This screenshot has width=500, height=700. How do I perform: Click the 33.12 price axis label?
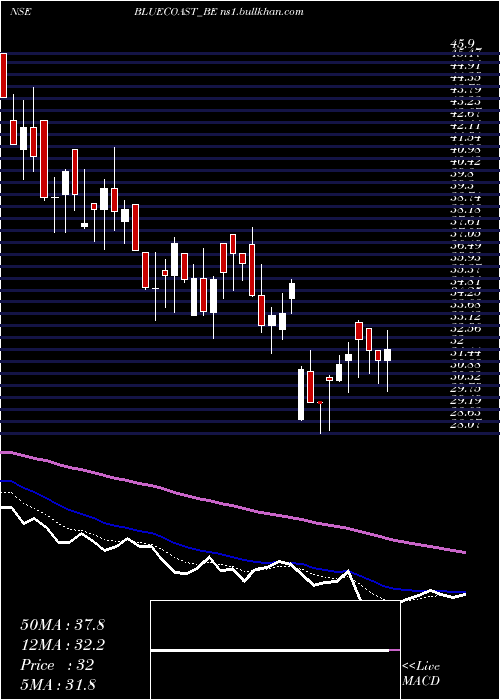466,318
